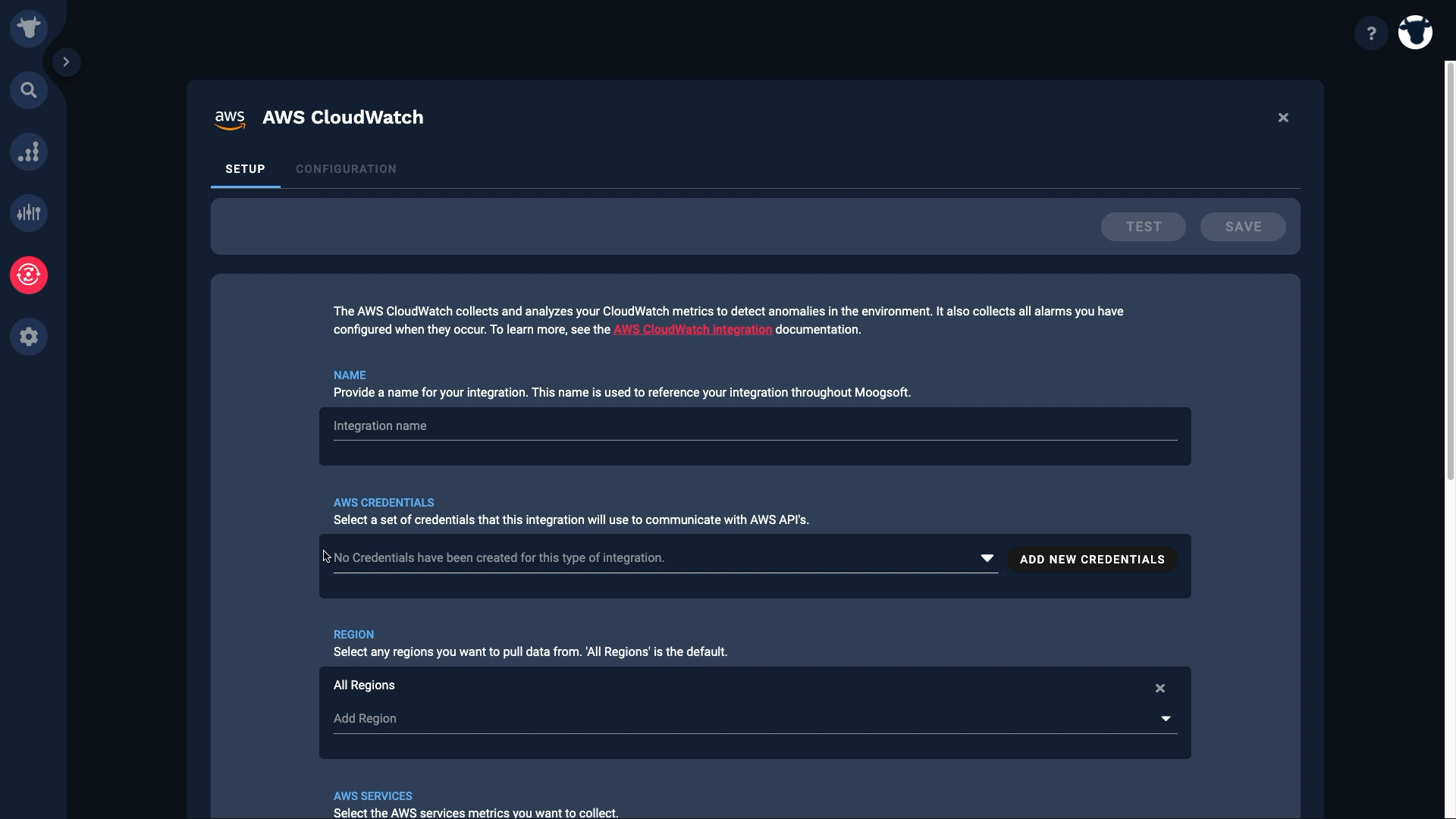Click Add New Credentials button
1456x819 pixels.
[1092, 560]
